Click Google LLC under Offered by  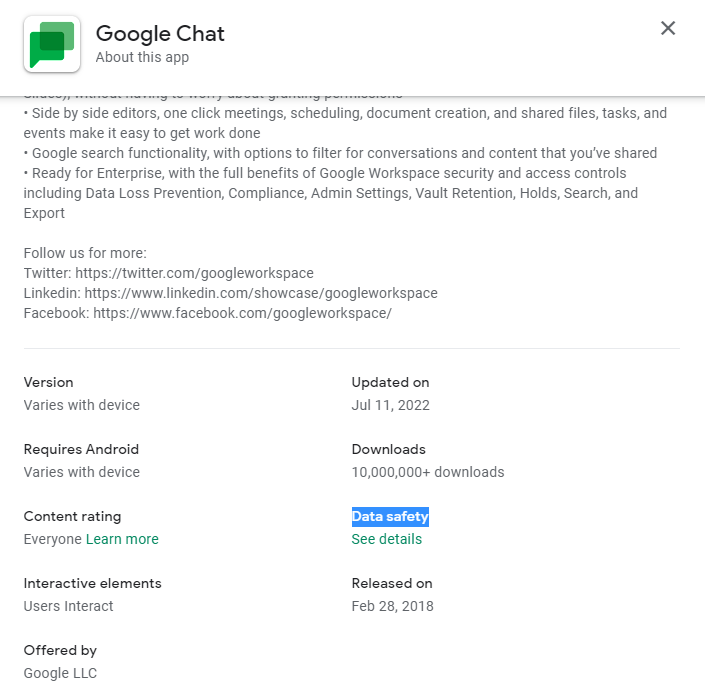[x=60, y=673]
